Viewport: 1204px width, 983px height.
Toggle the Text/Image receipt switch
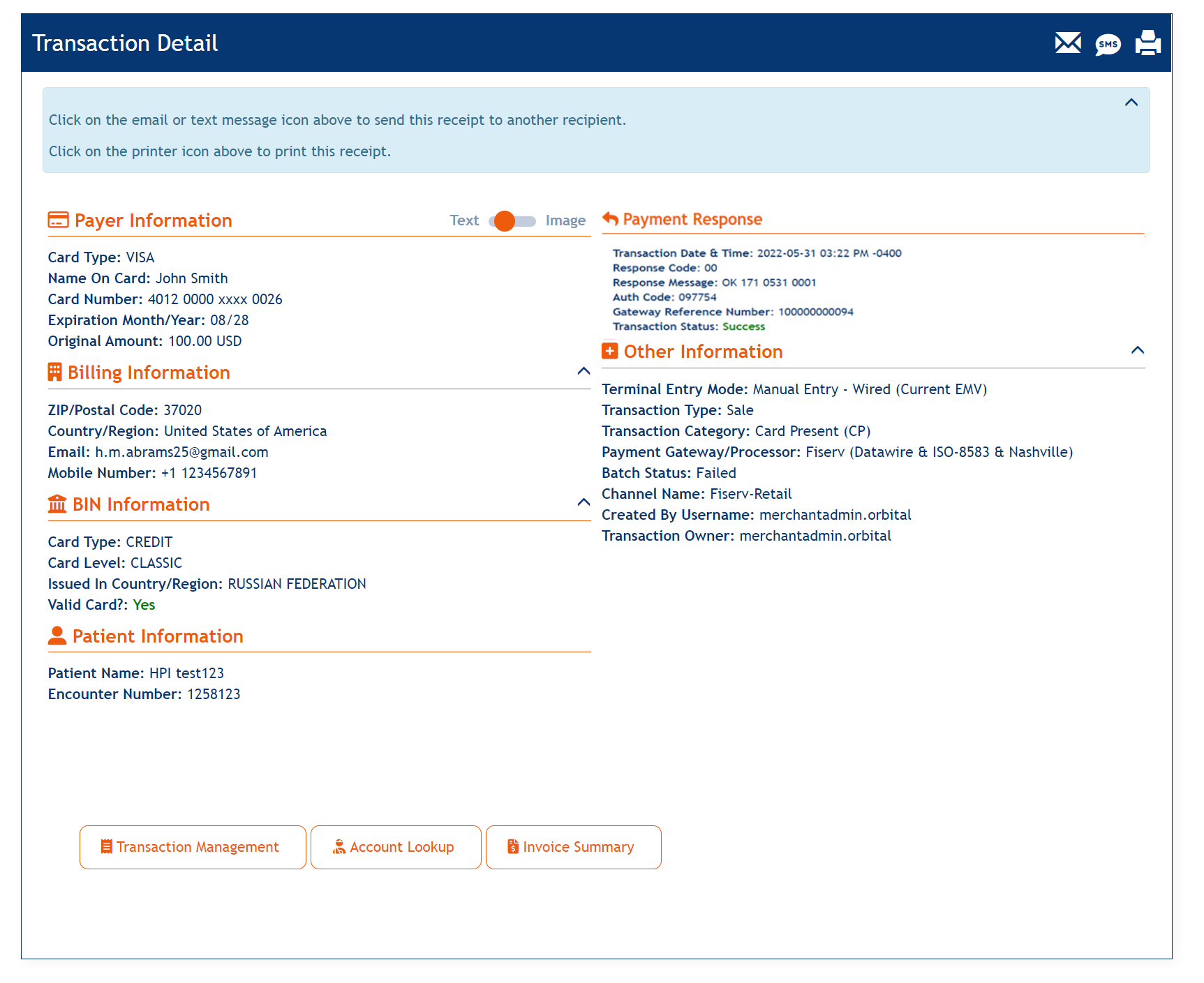pyautogui.click(x=512, y=221)
